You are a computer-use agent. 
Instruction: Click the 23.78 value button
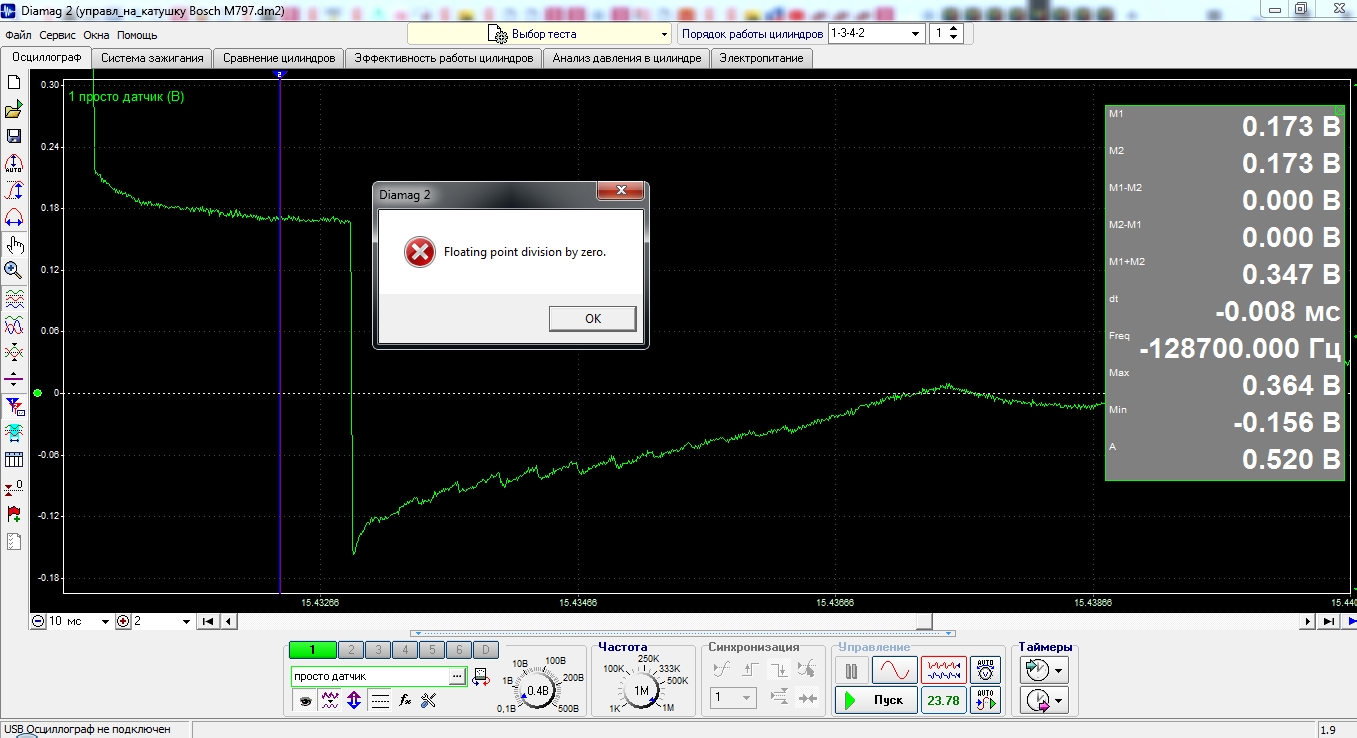click(943, 700)
